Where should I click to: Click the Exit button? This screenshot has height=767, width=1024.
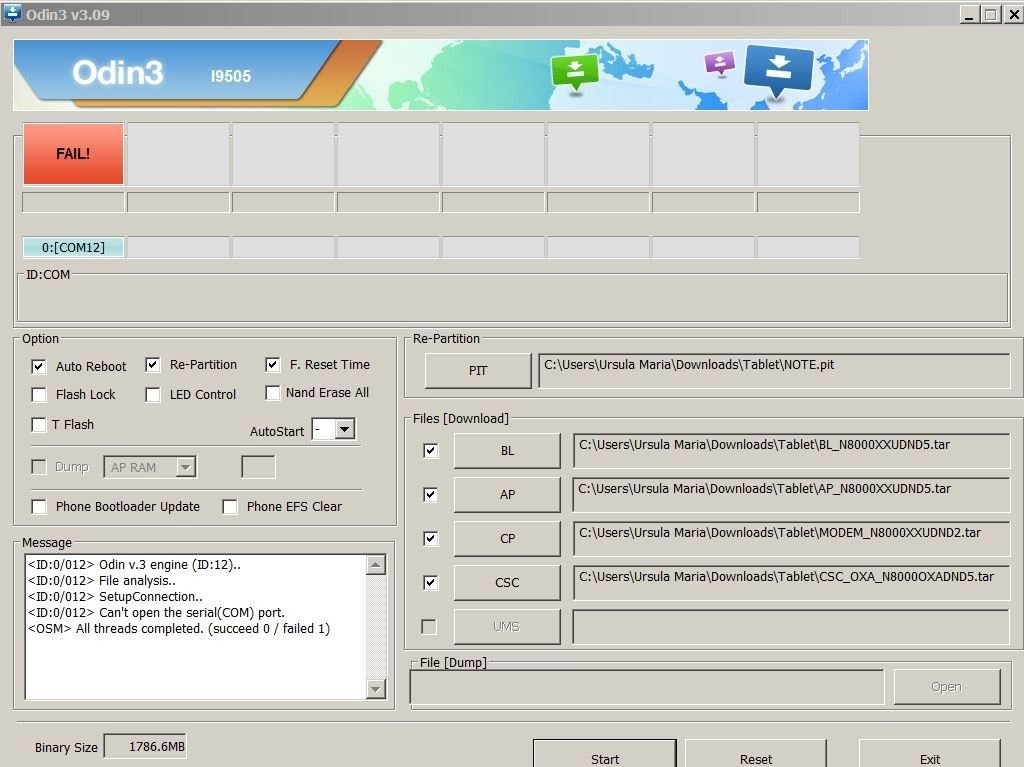click(x=929, y=755)
